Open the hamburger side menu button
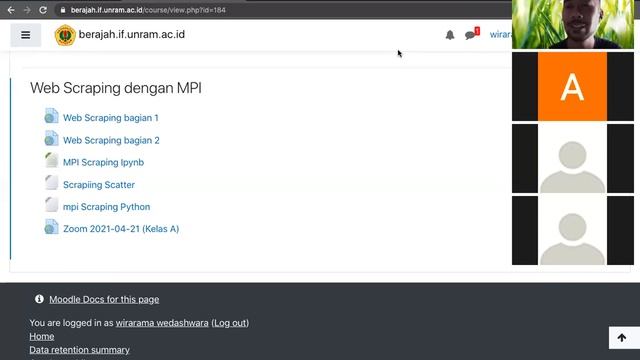The image size is (640, 360). [x=26, y=35]
